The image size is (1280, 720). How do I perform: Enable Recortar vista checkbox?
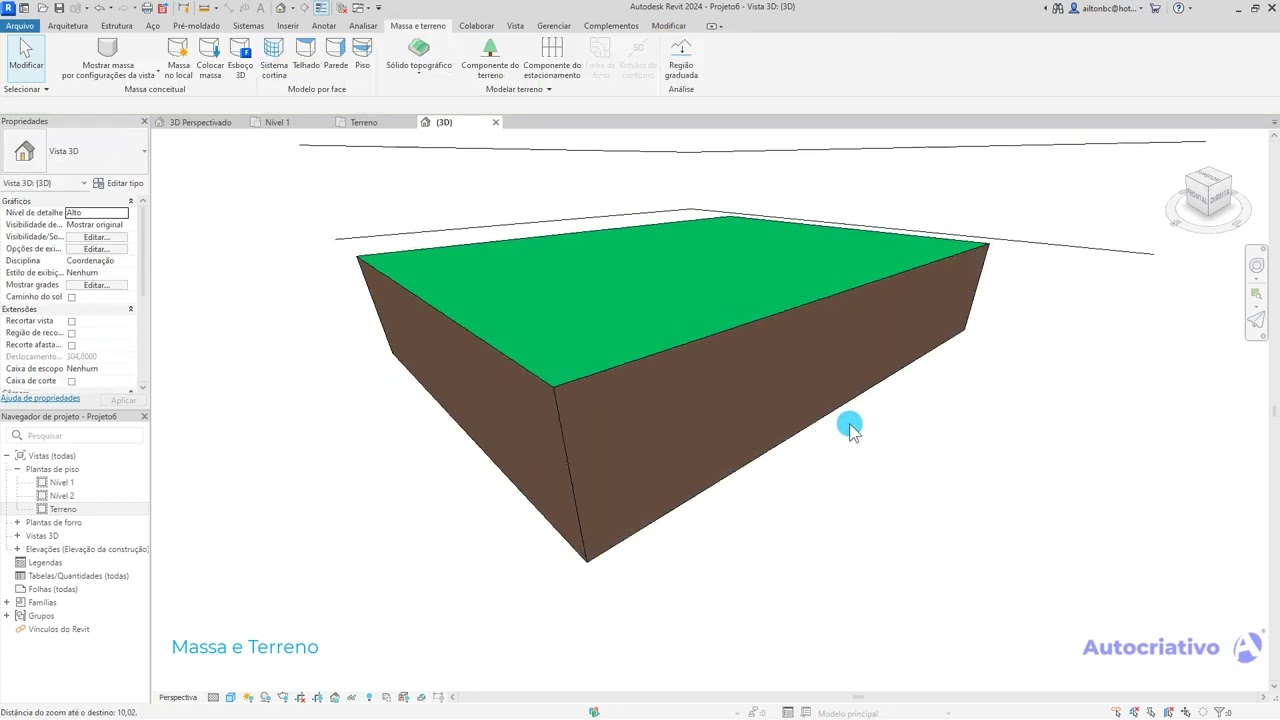point(71,321)
